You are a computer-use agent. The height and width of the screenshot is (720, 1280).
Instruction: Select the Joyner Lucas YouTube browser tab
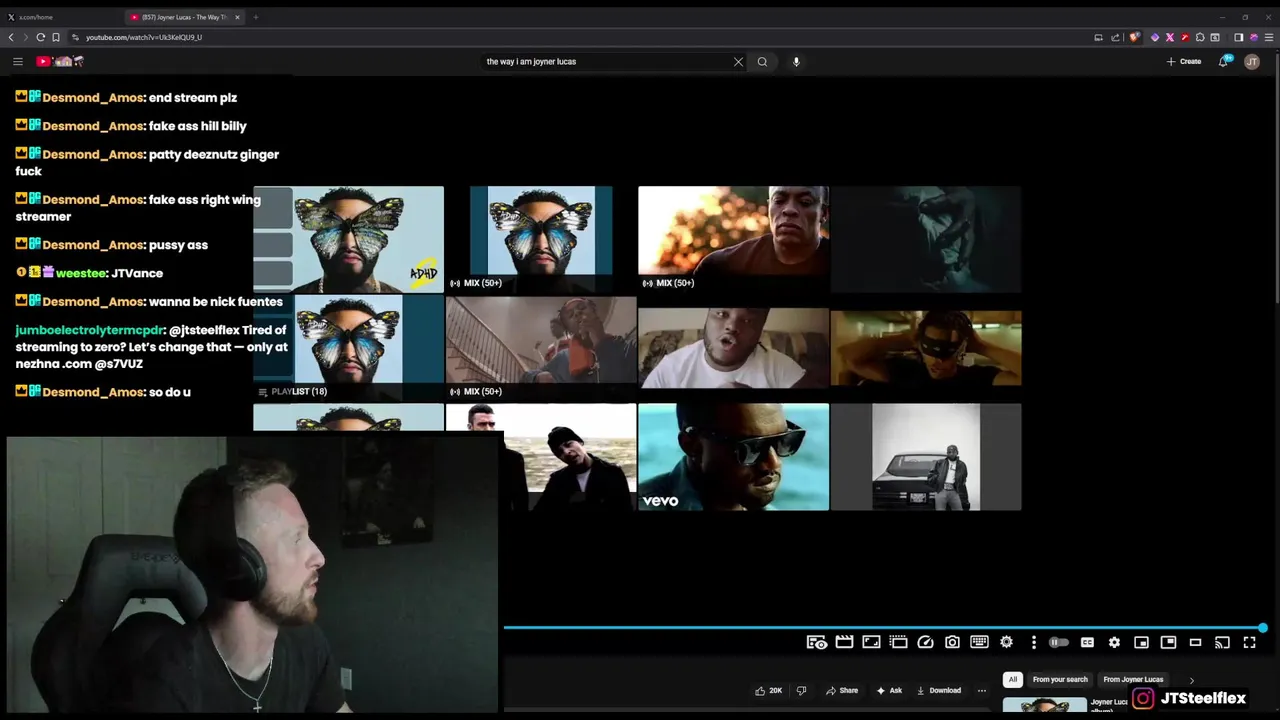[183, 17]
